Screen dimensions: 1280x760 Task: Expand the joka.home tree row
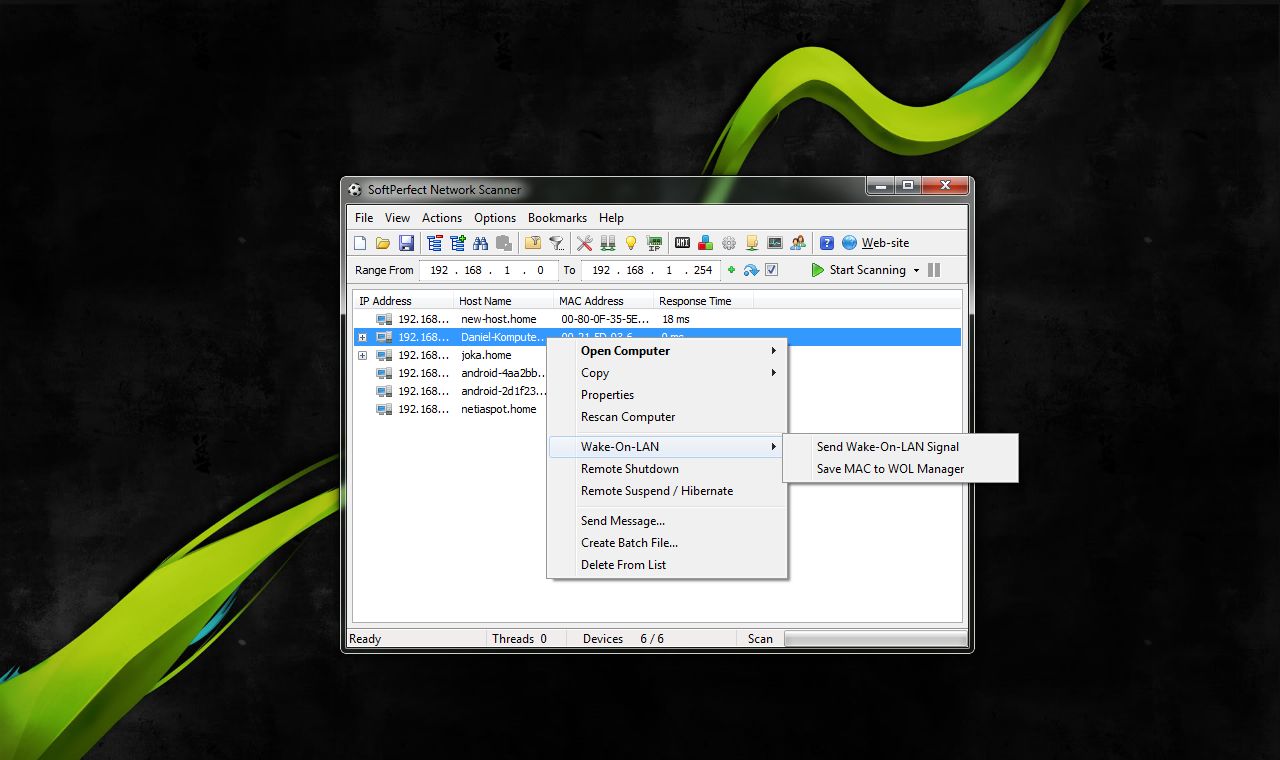[x=363, y=355]
